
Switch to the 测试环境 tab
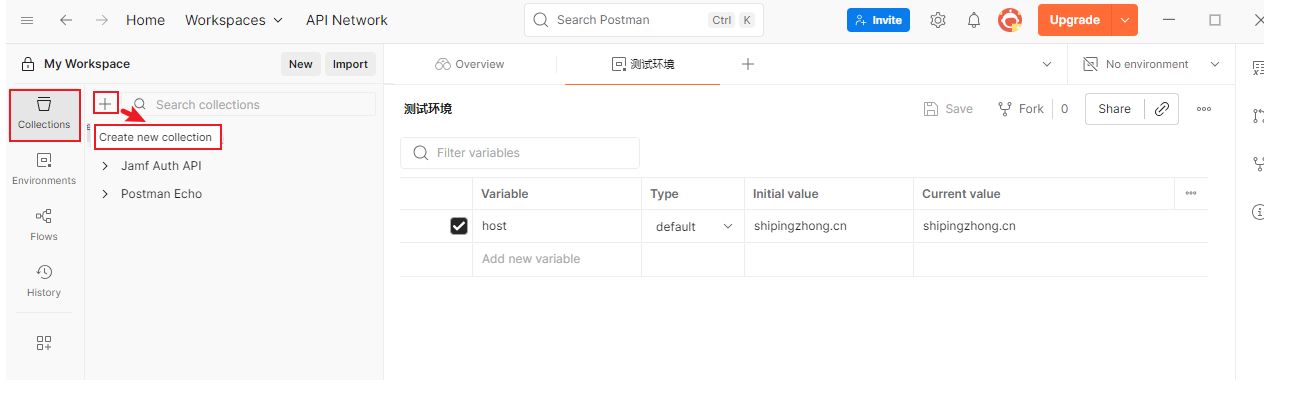(643, 64)
